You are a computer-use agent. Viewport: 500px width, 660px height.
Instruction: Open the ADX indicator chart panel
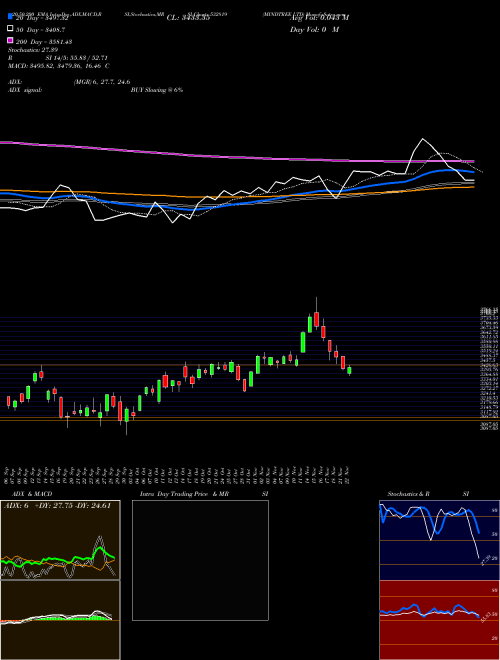click(x=60, y=540)
